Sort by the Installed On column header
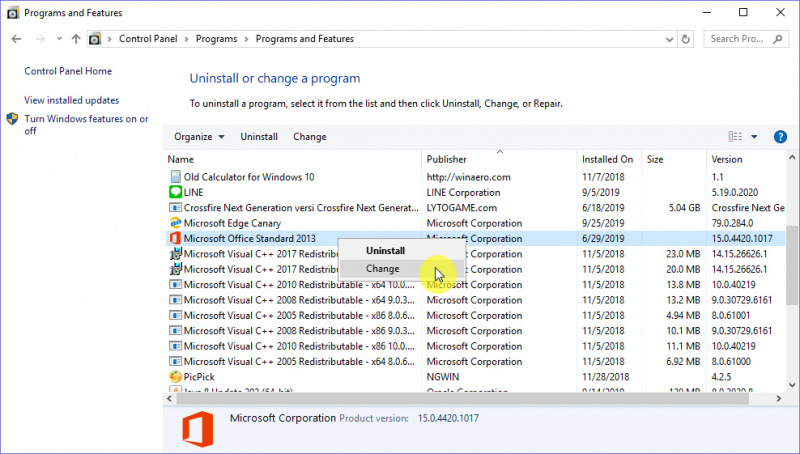The image size is (800, 454). [609, 159]
